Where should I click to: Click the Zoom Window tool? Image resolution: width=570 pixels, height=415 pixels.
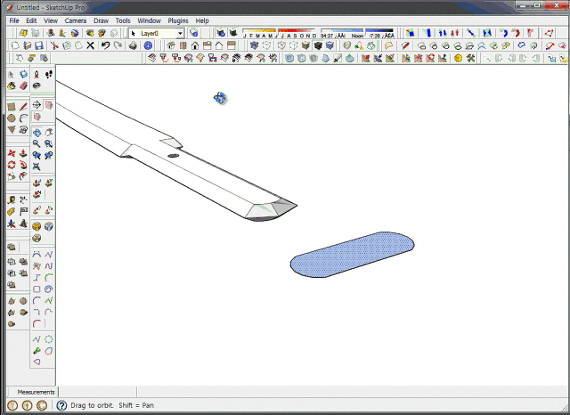point(49,144)
